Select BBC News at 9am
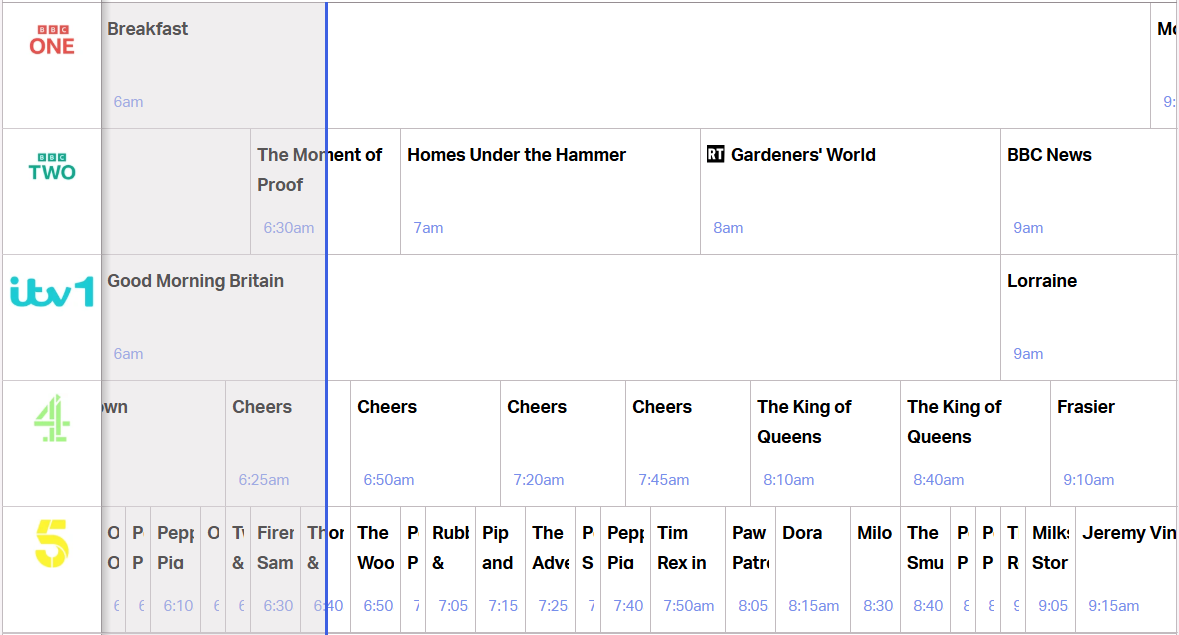Viewport: 1179px width, 635px height. point(1089,192)
